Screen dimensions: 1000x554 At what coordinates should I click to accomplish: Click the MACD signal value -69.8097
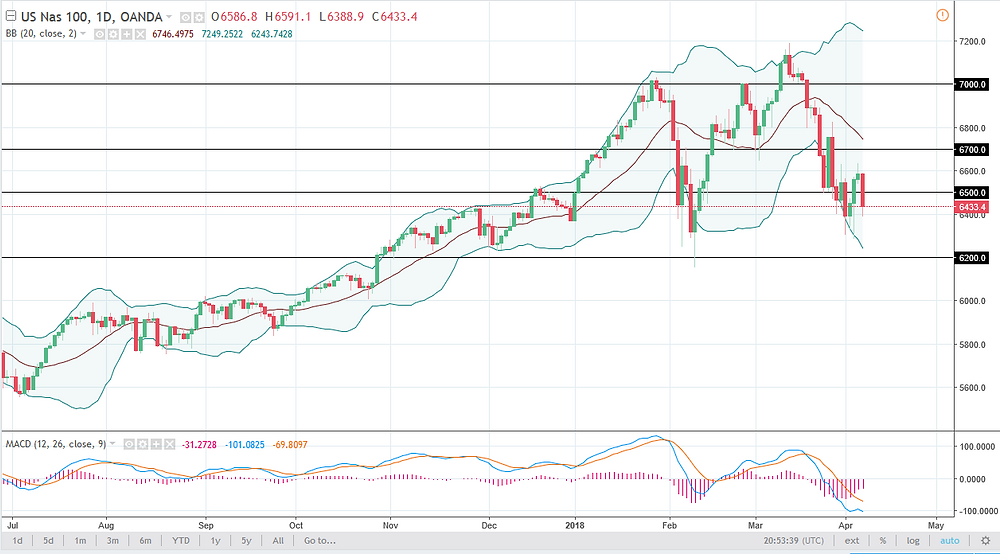290,444
